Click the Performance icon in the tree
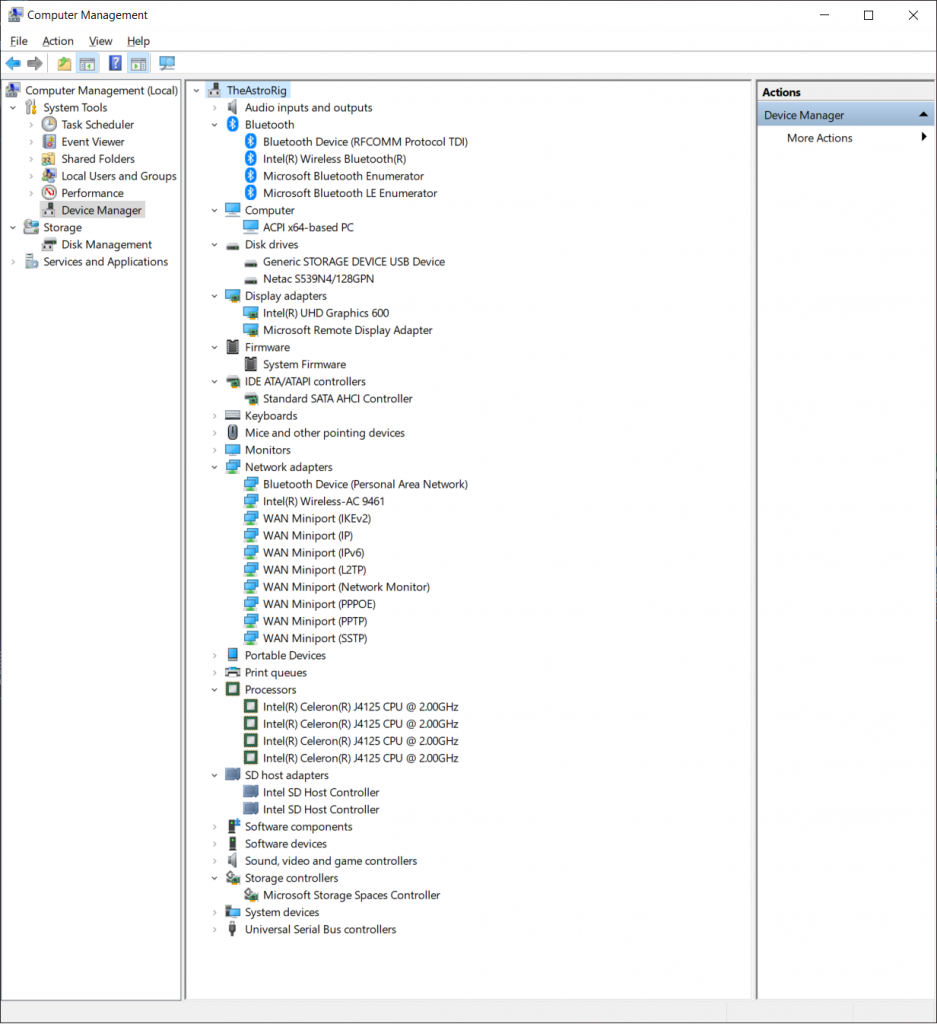Viewport: 937px width, 1024px height. [49, 193]
